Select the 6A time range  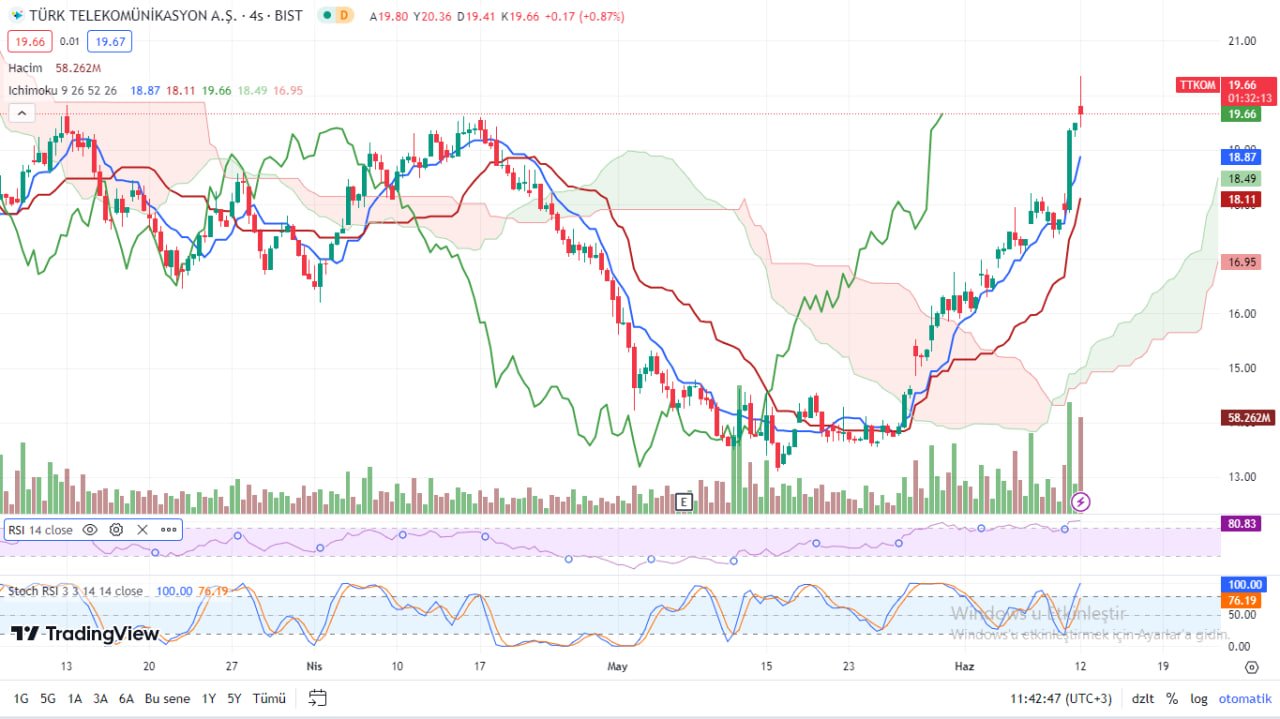pos(126,699)
